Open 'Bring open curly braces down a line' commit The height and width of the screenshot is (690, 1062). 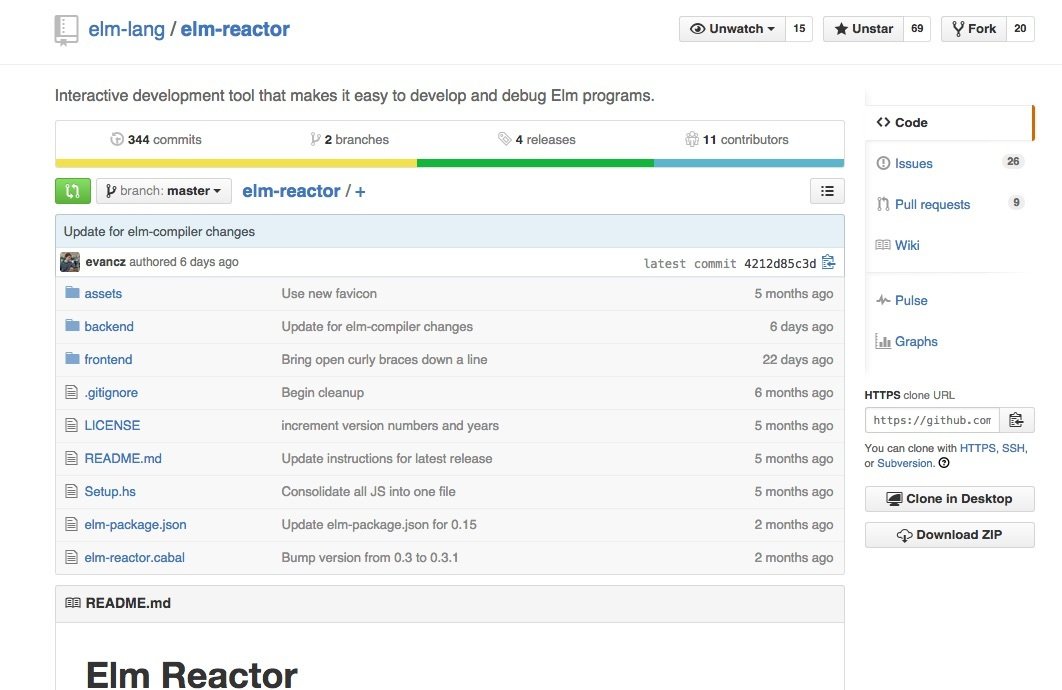(384, 360)
